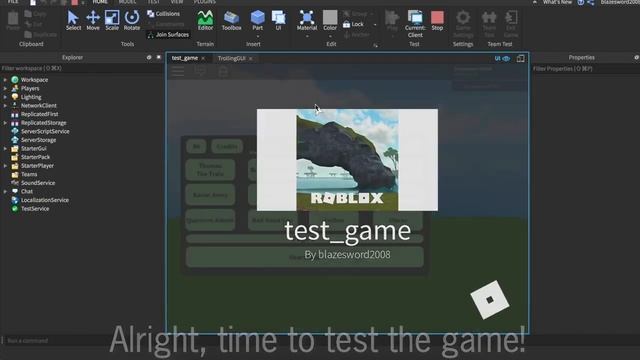
Task: Toggle Collisions in the Tools group
Action: (163, 13)
